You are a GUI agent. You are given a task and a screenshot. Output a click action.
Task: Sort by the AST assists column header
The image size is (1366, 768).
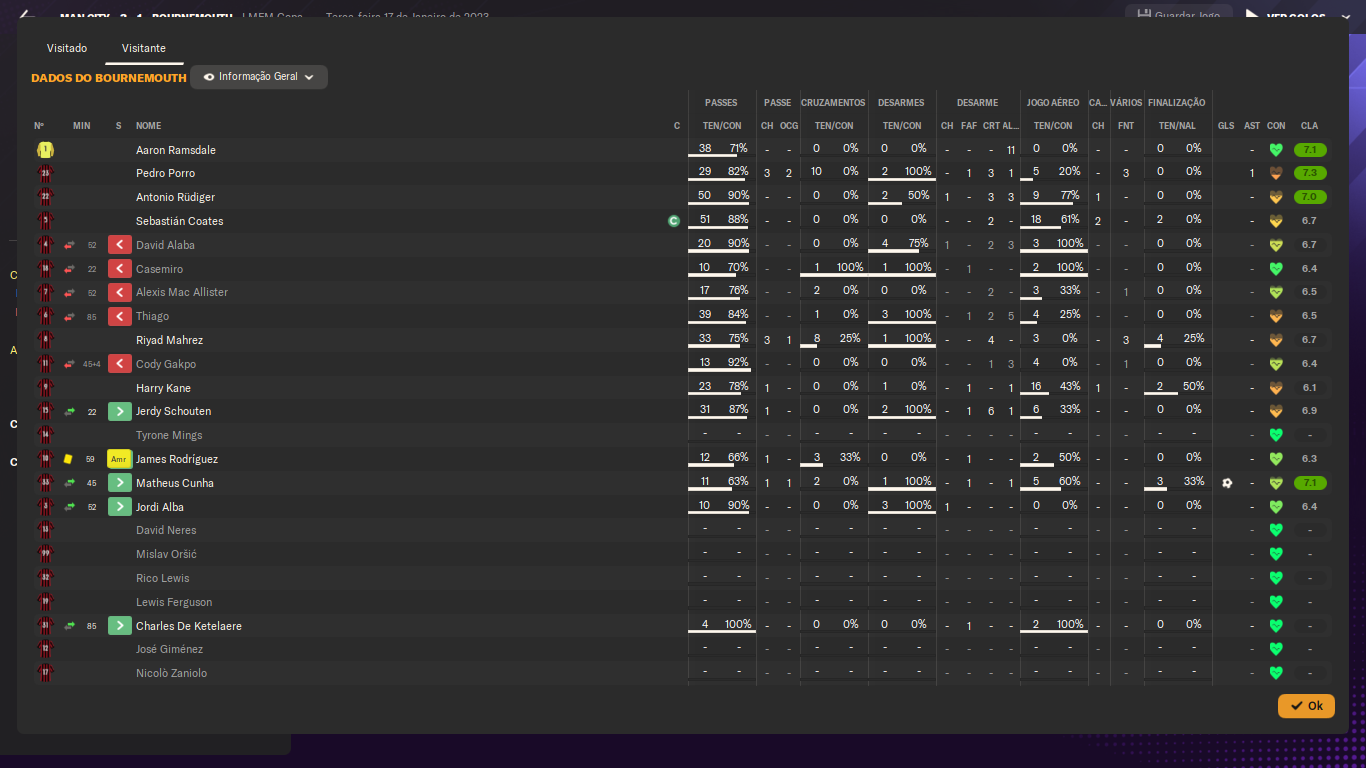1252,126
